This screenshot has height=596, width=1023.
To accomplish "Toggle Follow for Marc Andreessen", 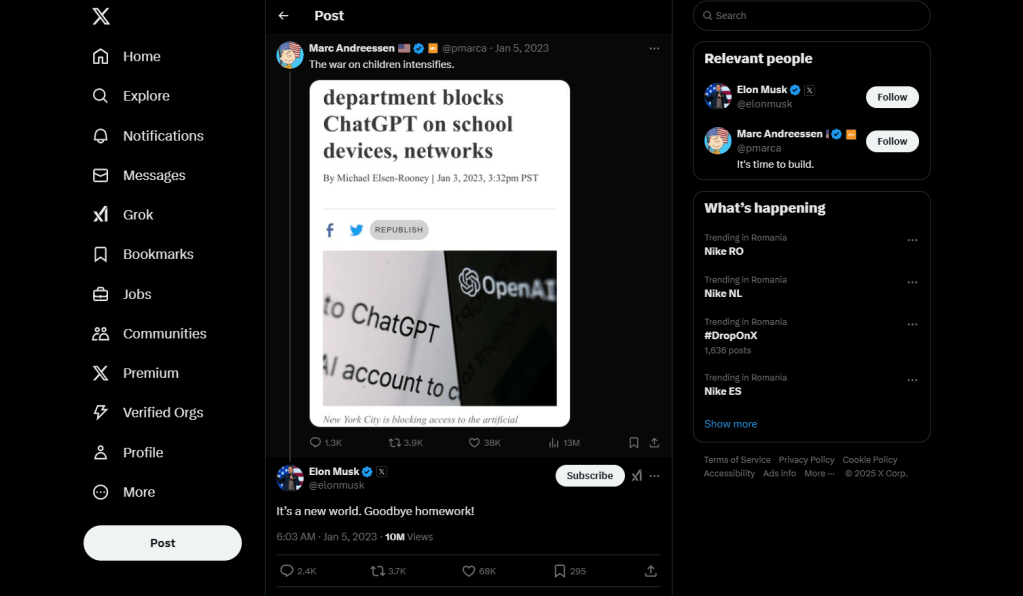I will coord(892,141).
